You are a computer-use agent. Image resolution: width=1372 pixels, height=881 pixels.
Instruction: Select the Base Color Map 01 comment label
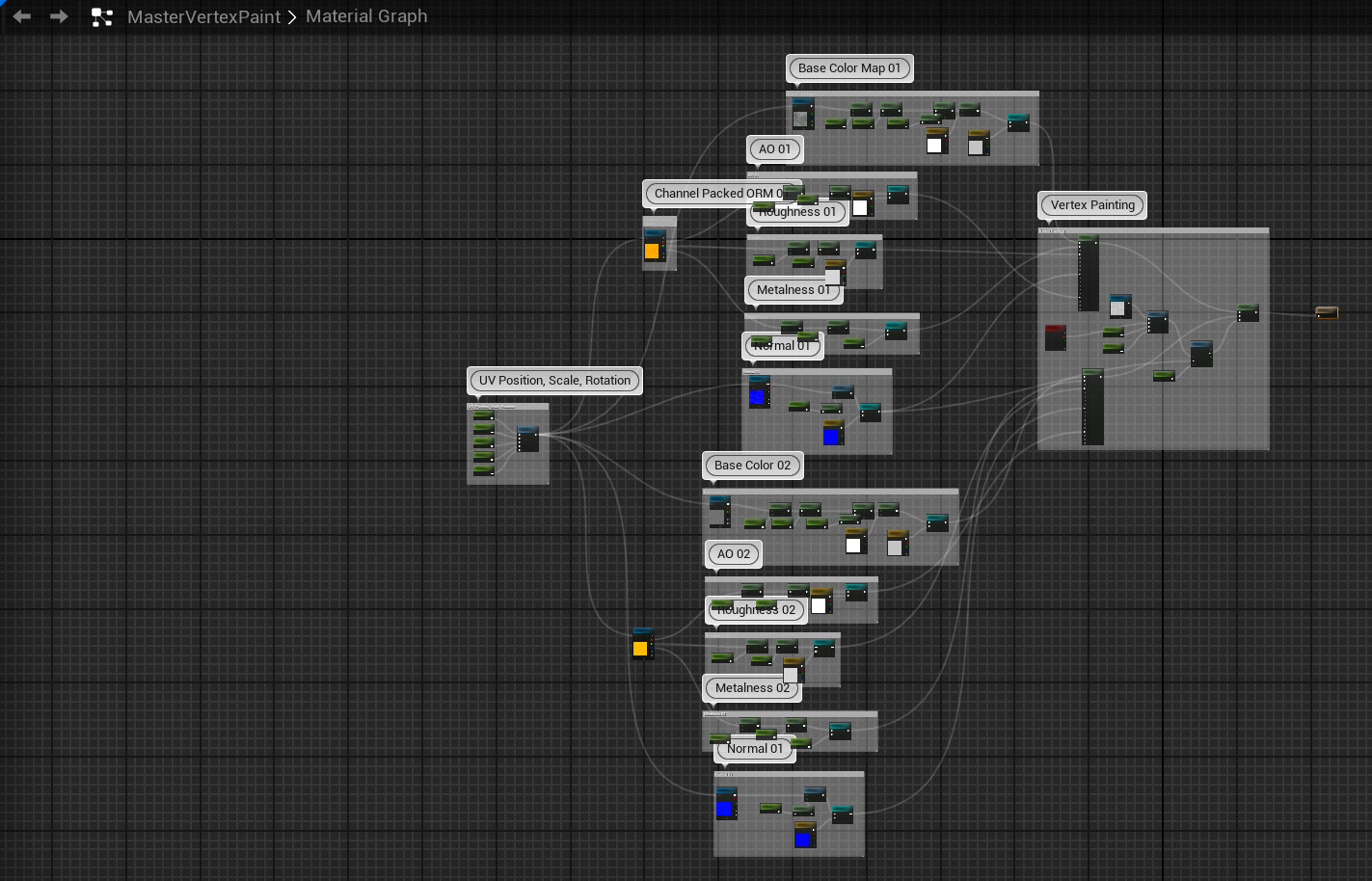(x=849, y=68)
